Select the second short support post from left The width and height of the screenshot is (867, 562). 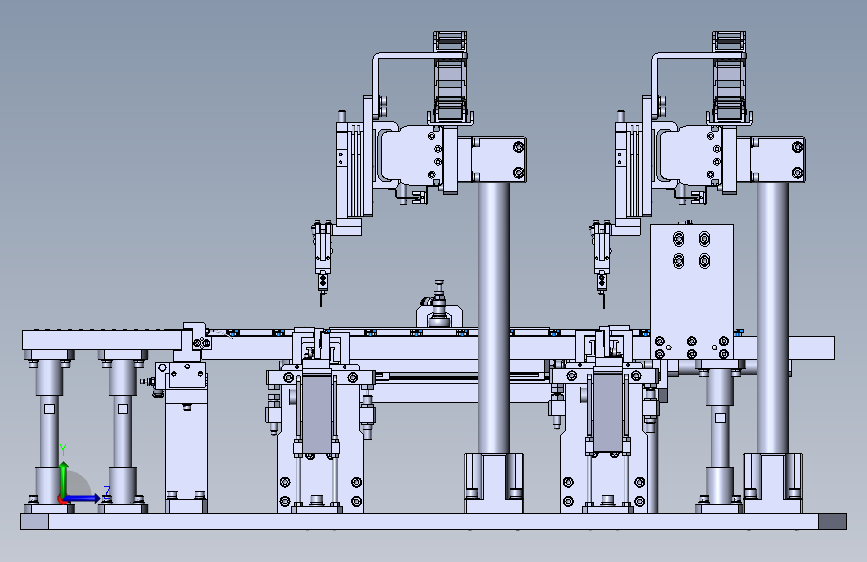click(123, 431)
